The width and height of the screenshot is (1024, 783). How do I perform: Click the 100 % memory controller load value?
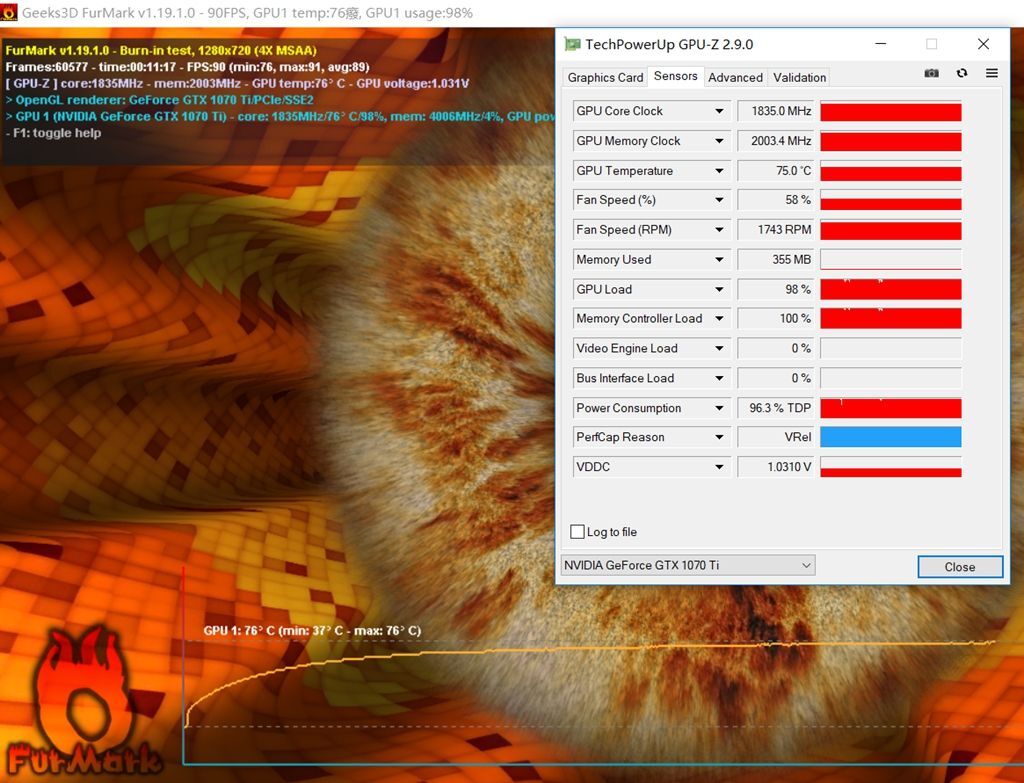coord(776,319)
